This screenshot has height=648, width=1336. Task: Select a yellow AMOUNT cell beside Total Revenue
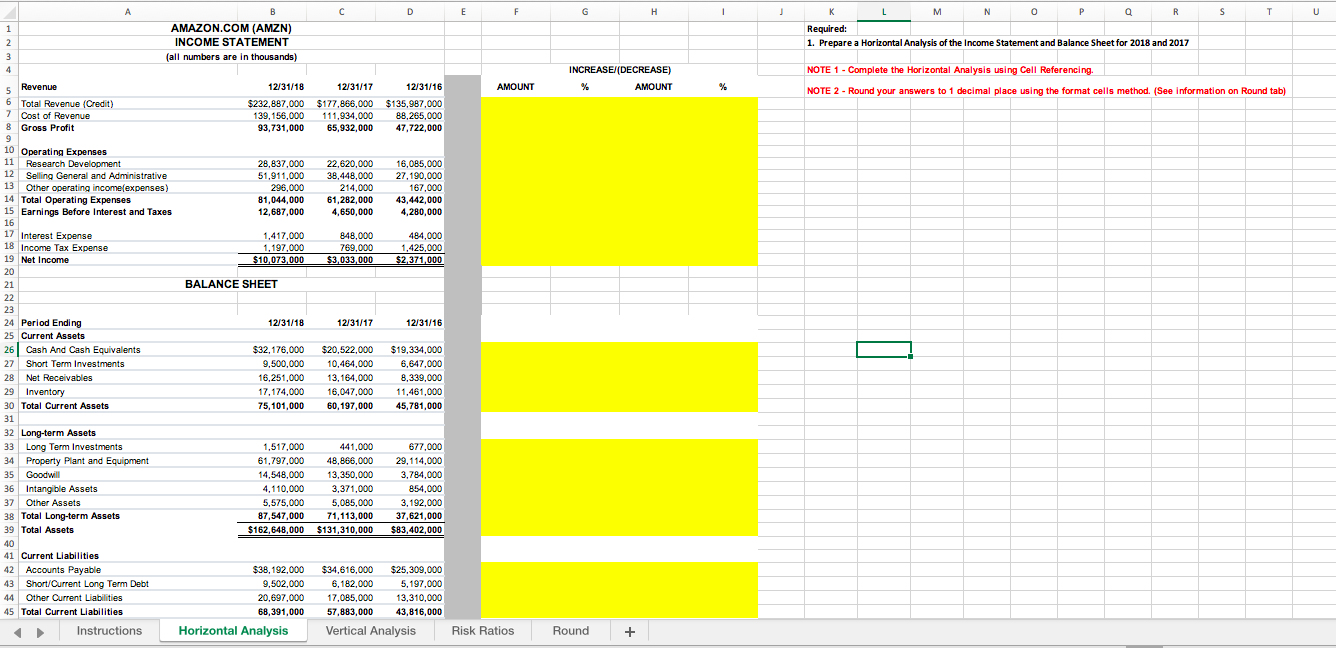(516, 103)
